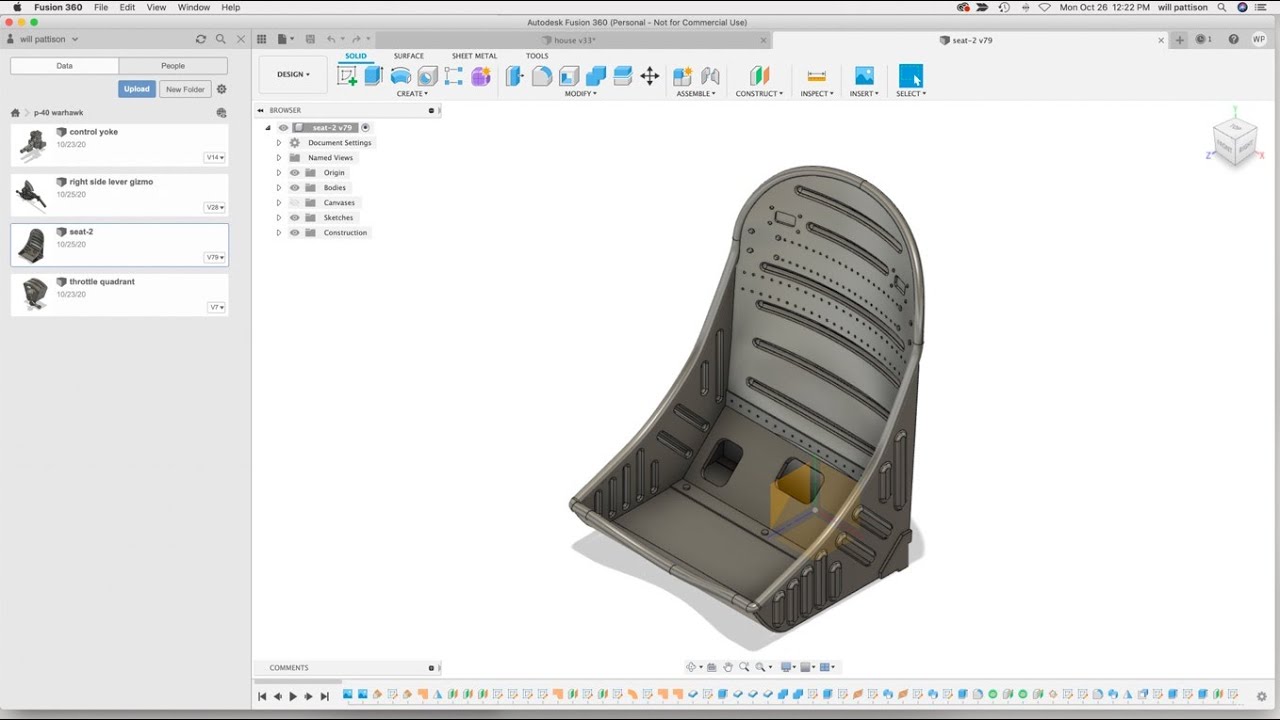
Task: Open timeline settings gear
Action: 1261,696
